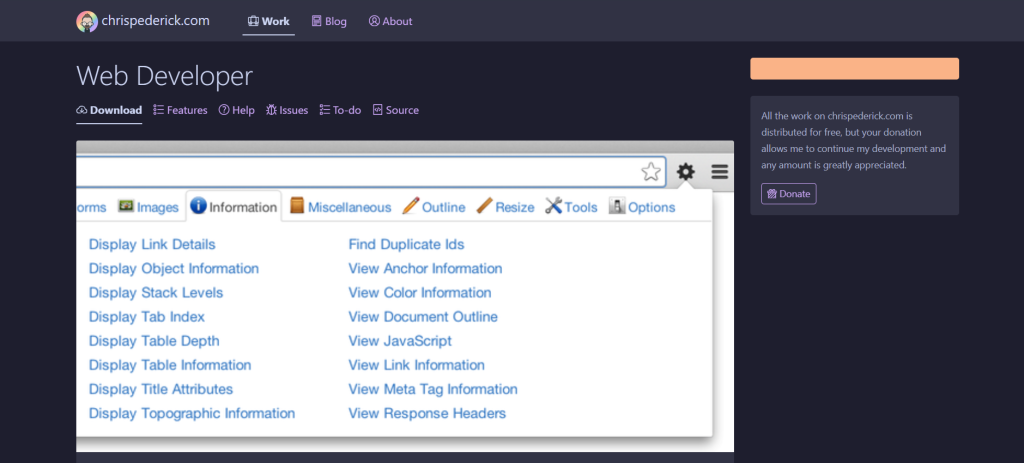Click Display Topographic Information
Image resolution: width=1024 pixels, height=463 pixels.
click(192, 413)
